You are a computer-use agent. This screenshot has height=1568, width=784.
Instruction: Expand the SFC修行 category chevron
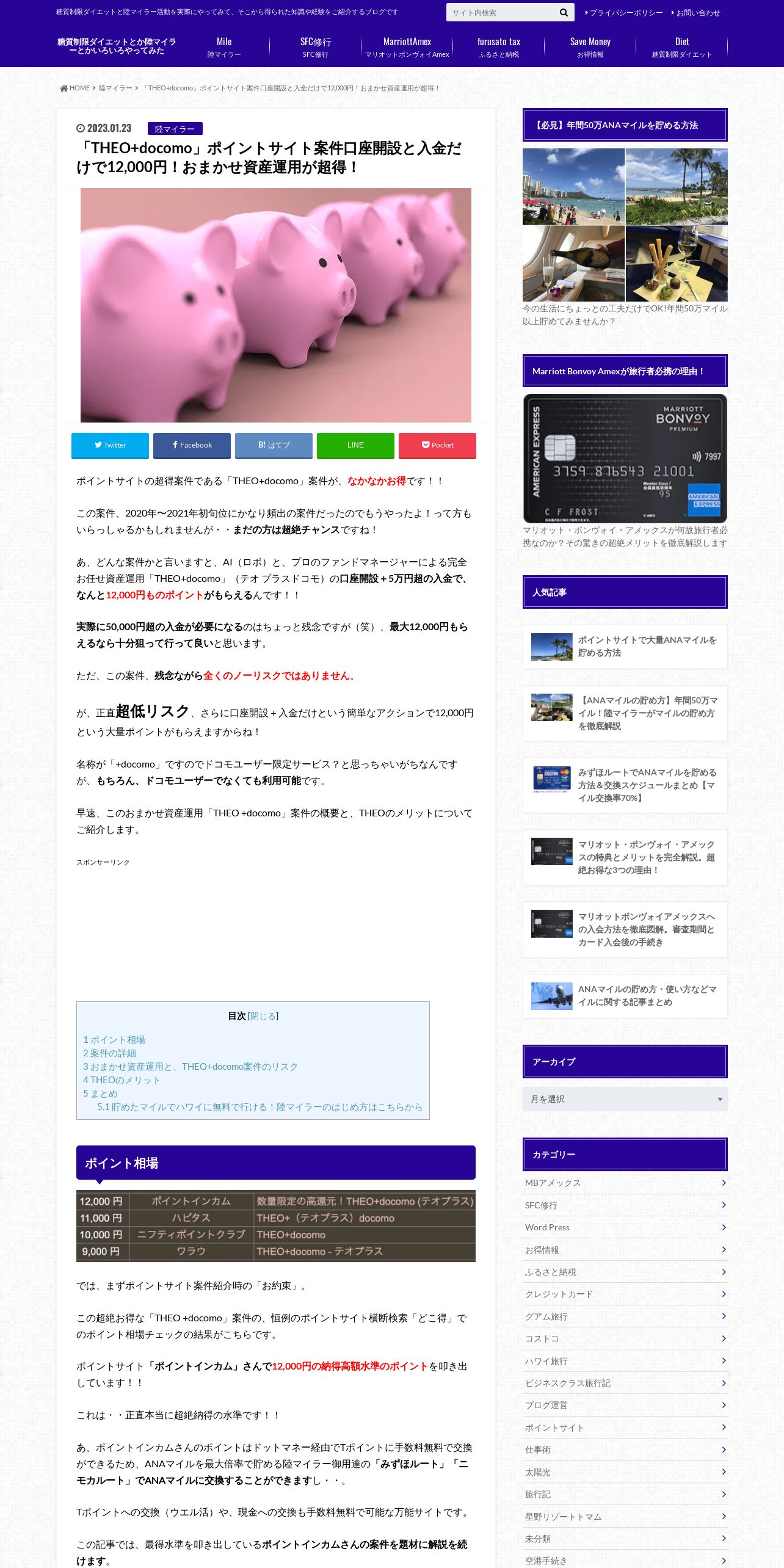[724, 1205]
